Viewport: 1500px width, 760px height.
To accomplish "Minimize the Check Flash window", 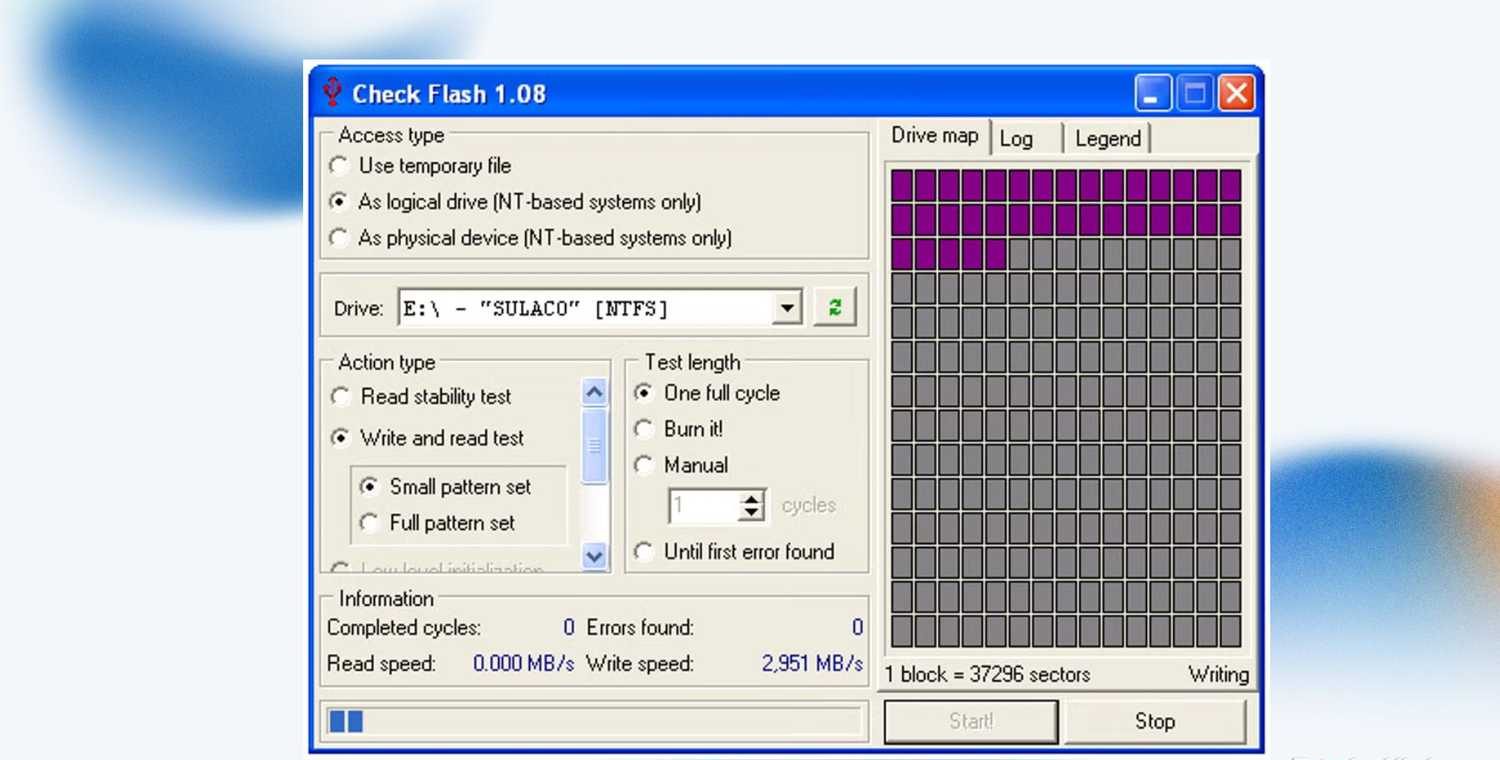I will click(1153, 94).
